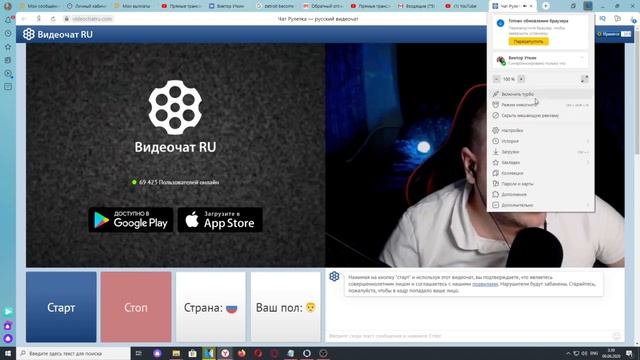Switch to the Личный кабинет tab
640x360 pixels.
pyautogui.click(x=87, y=6)
